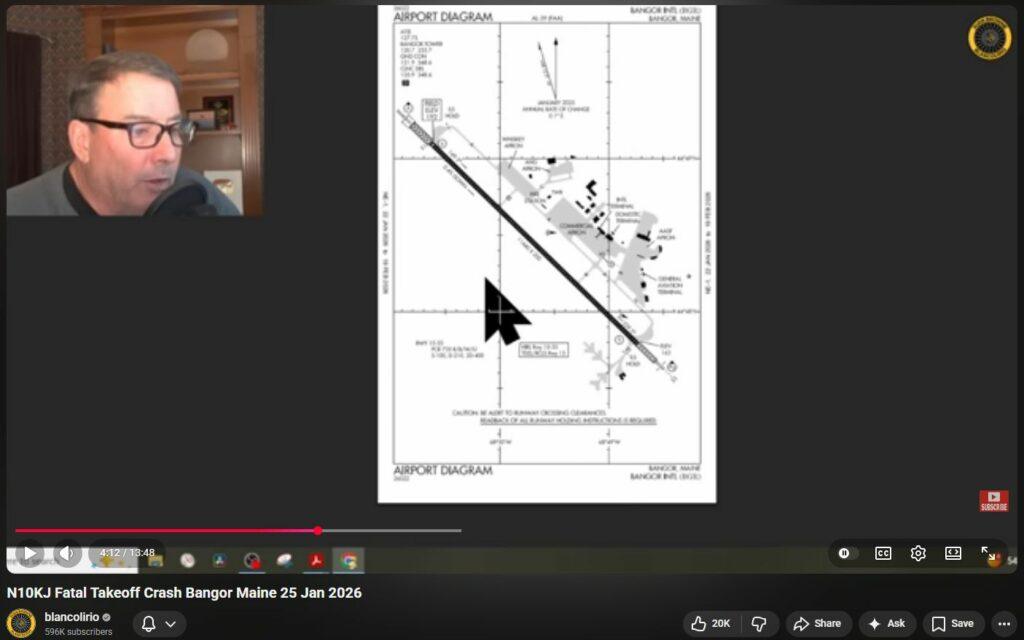Like the video with 20K likes
The width and height of the screenshot is (1024, 640).
pyautogui.click(x=710, y=623)
